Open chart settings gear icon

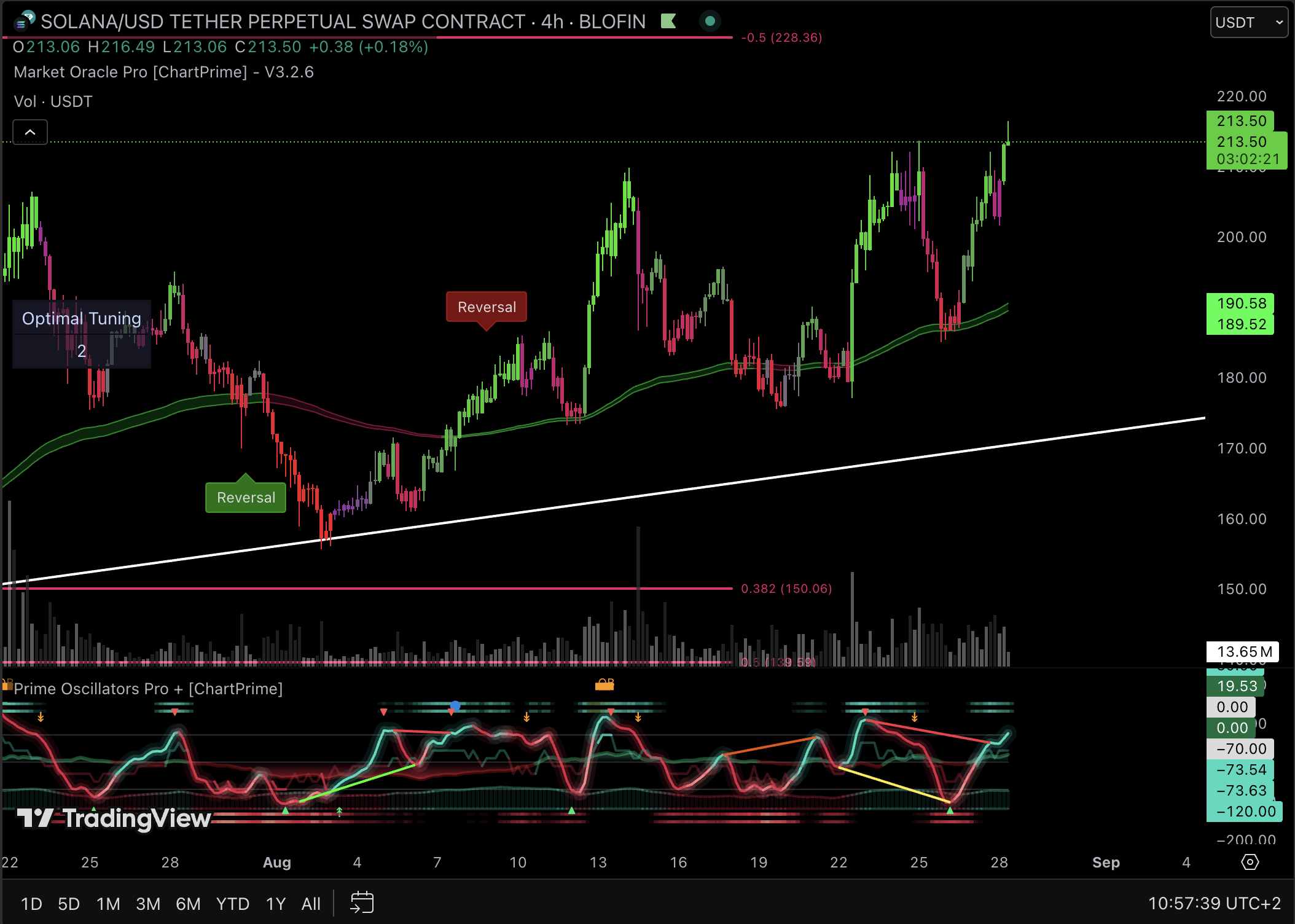pos(1250,862)
